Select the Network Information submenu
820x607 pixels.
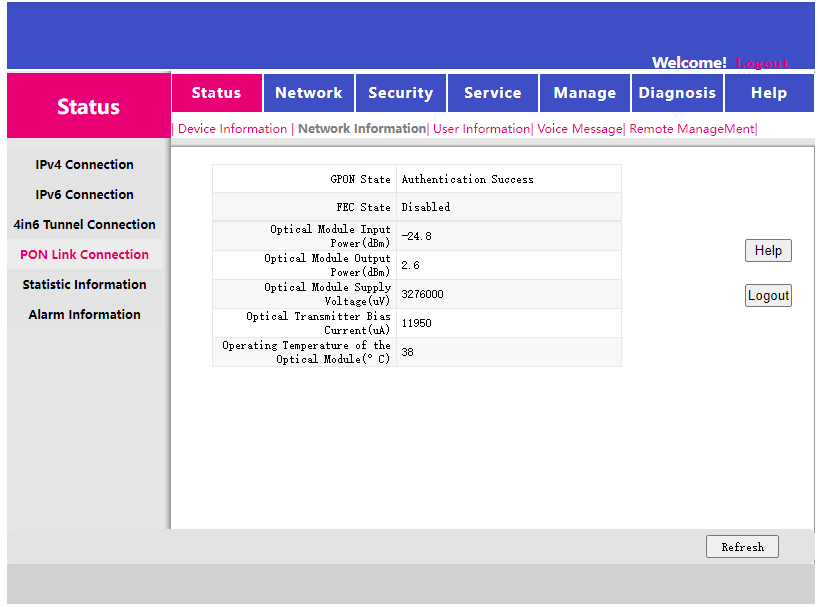[362, 129]
